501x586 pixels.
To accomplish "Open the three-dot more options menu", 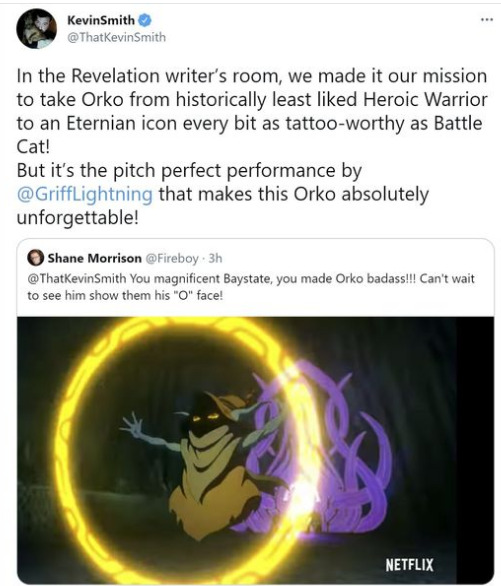I will (486, 19).
